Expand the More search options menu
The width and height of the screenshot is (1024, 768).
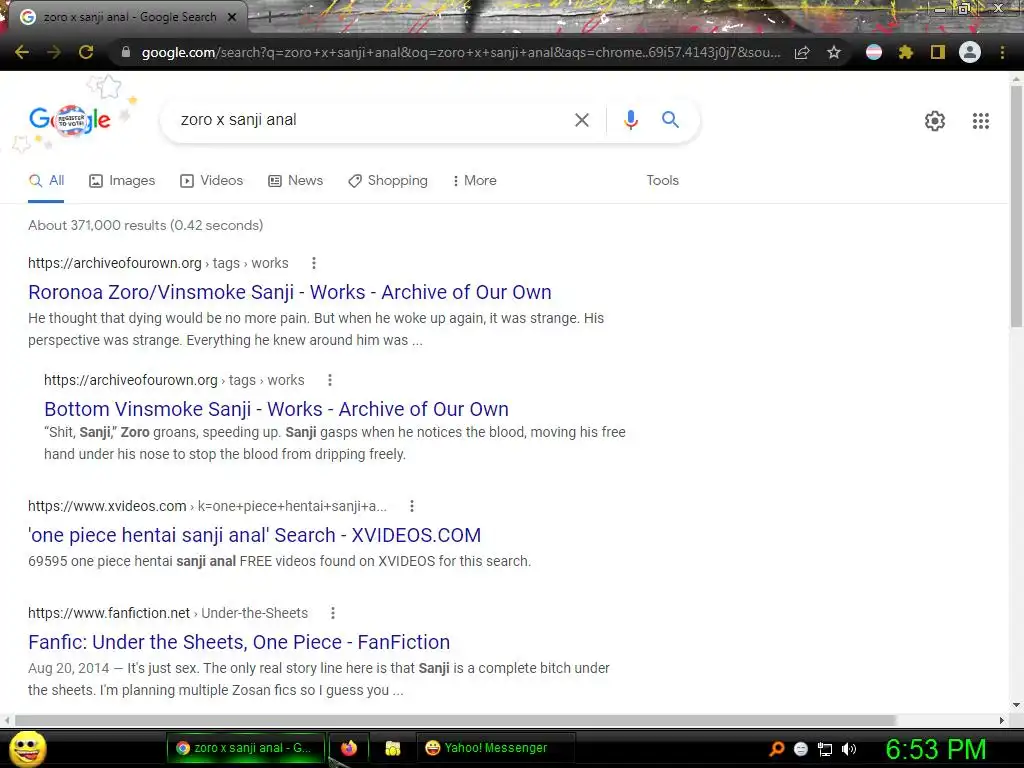(x=475, y=181)
